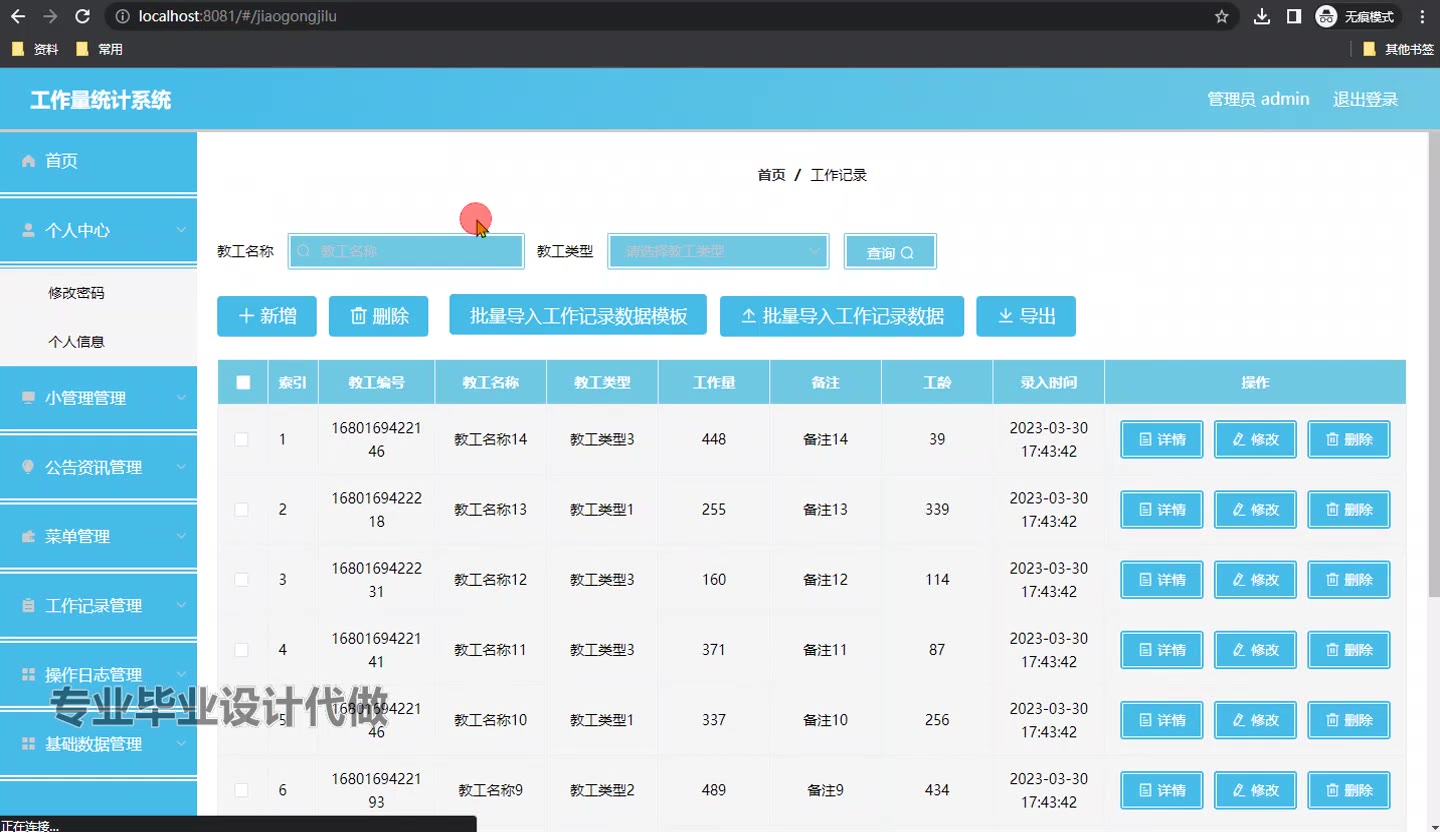
Task: Click the 退出登录 link in header
Action: pos(1365,99)
